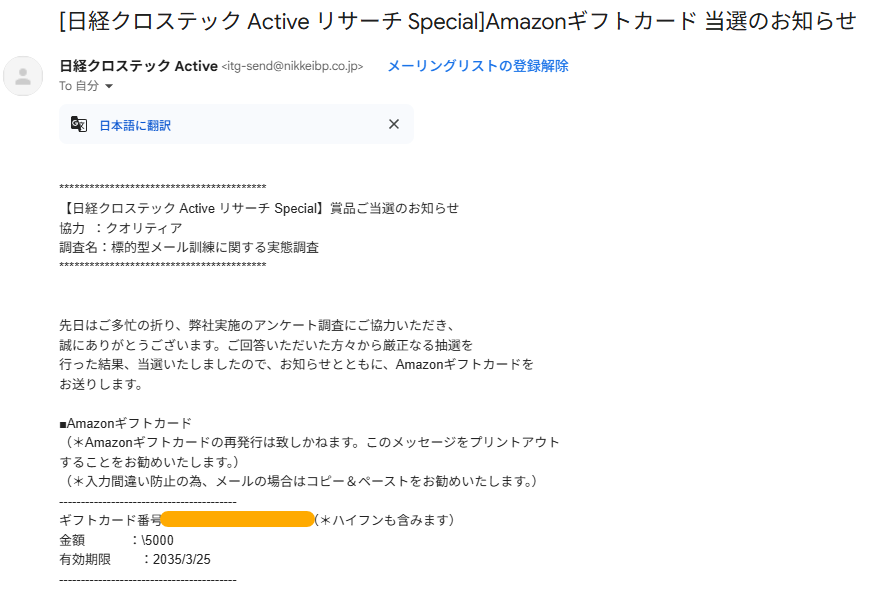Click the email subject heading text
This screenshot has height=592, width=870.
tap(458, 21)
